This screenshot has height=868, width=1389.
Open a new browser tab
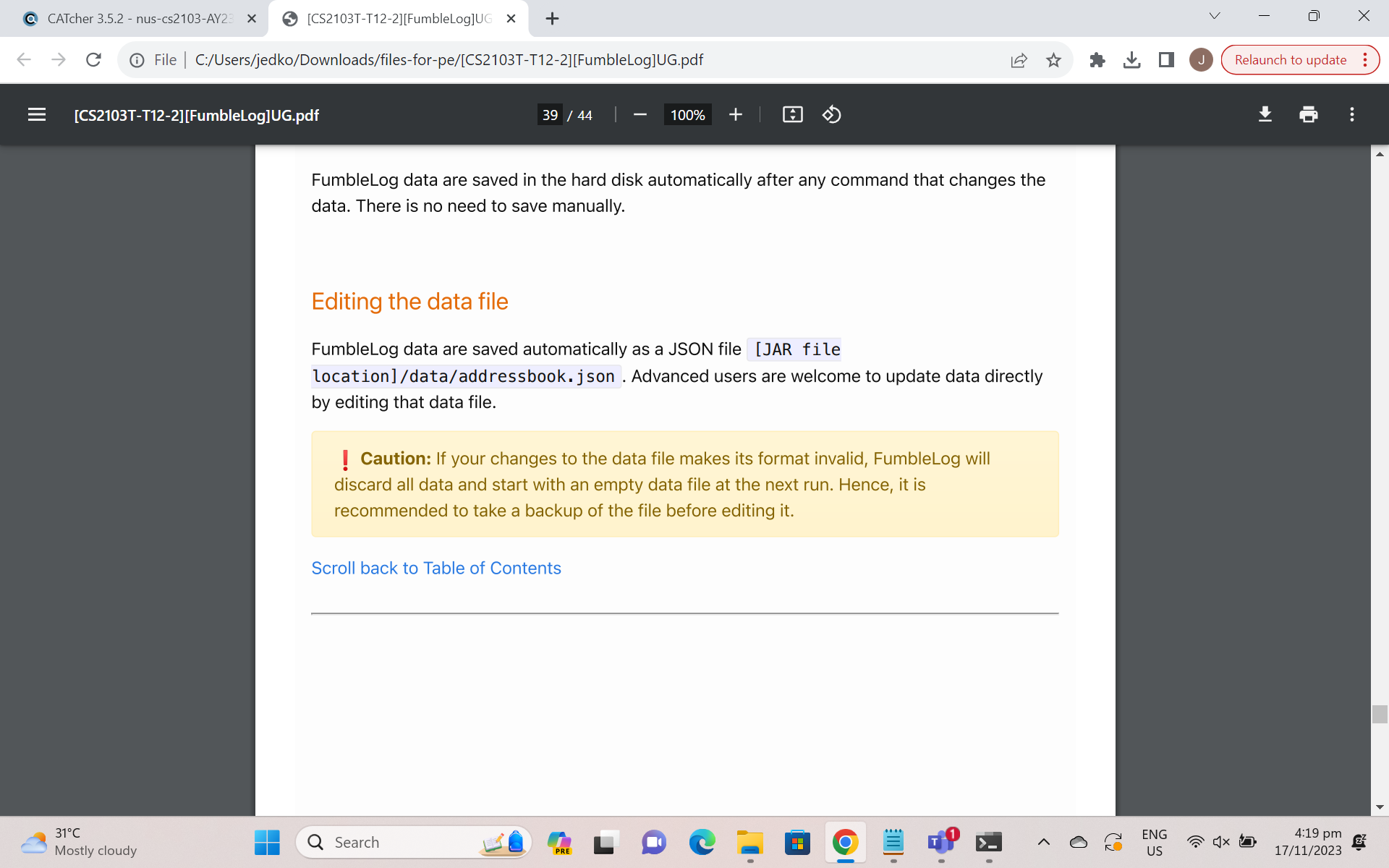pyautogui.click(x=552, y=19)
